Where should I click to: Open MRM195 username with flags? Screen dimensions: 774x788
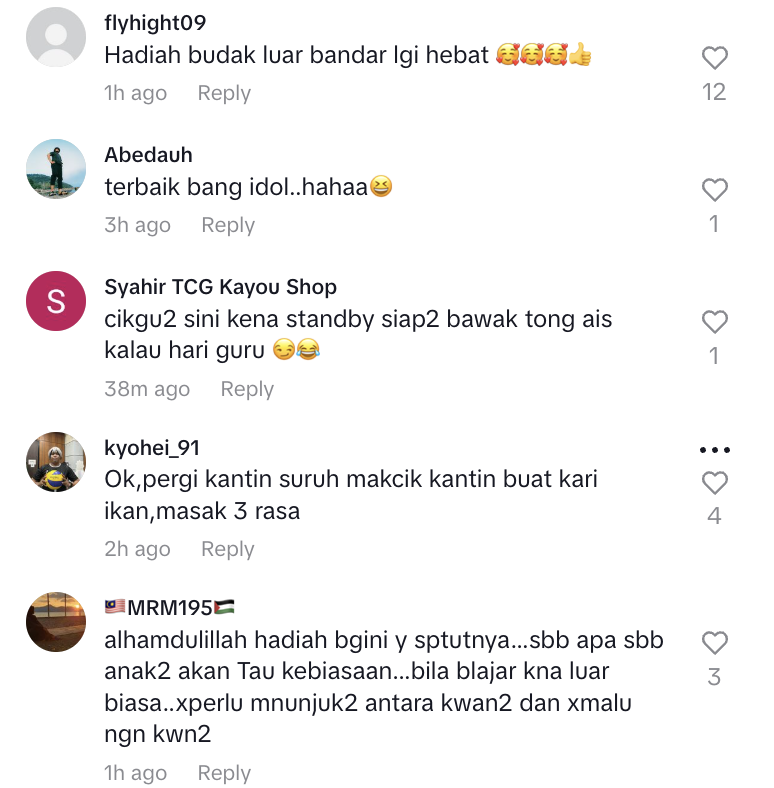169,608
